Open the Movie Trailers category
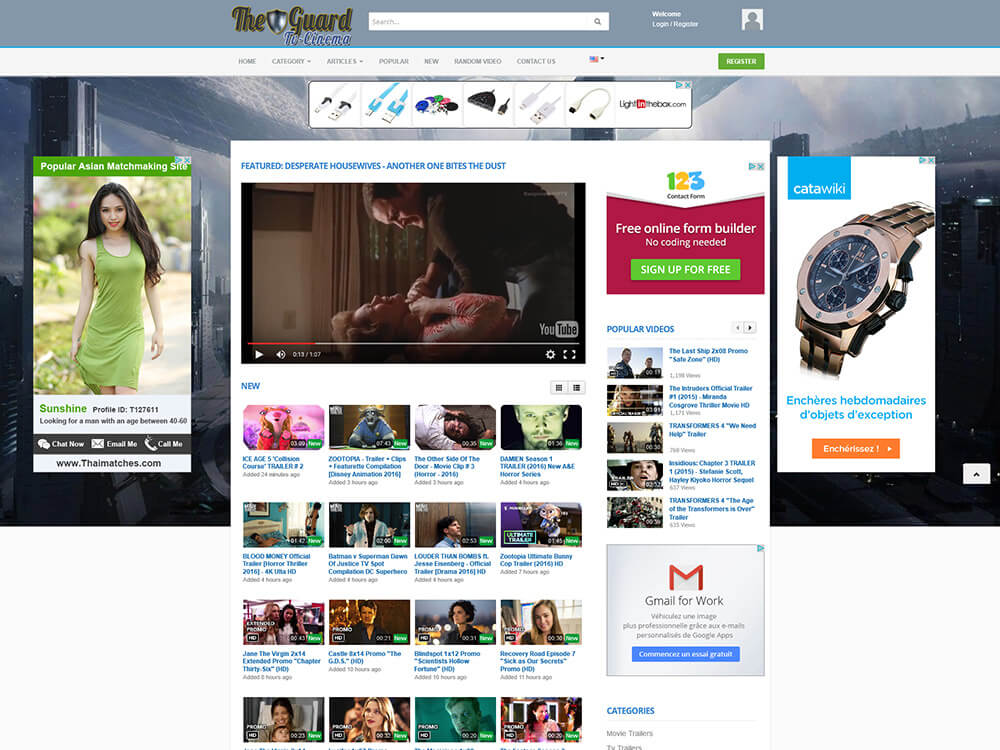The height and width of the screenshot is (750, 1000). coord(629,733)
